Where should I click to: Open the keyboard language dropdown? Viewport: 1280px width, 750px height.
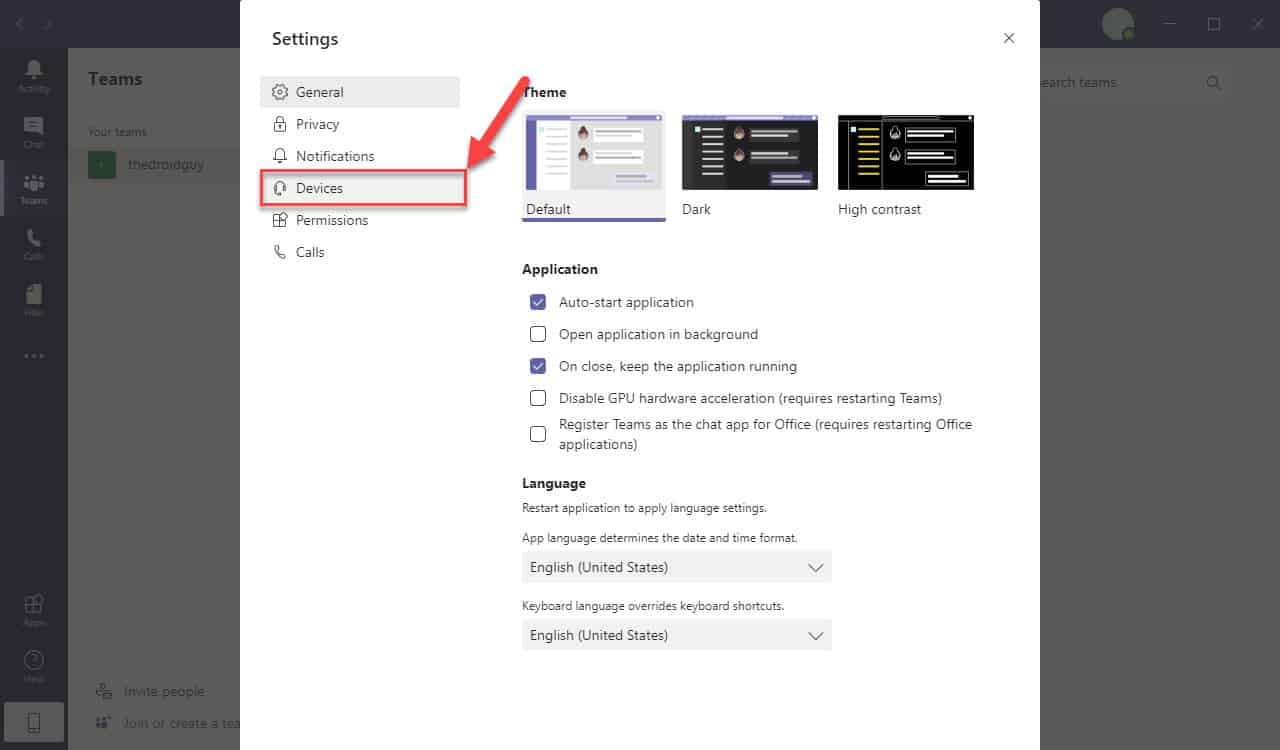[x=676, y=635]
